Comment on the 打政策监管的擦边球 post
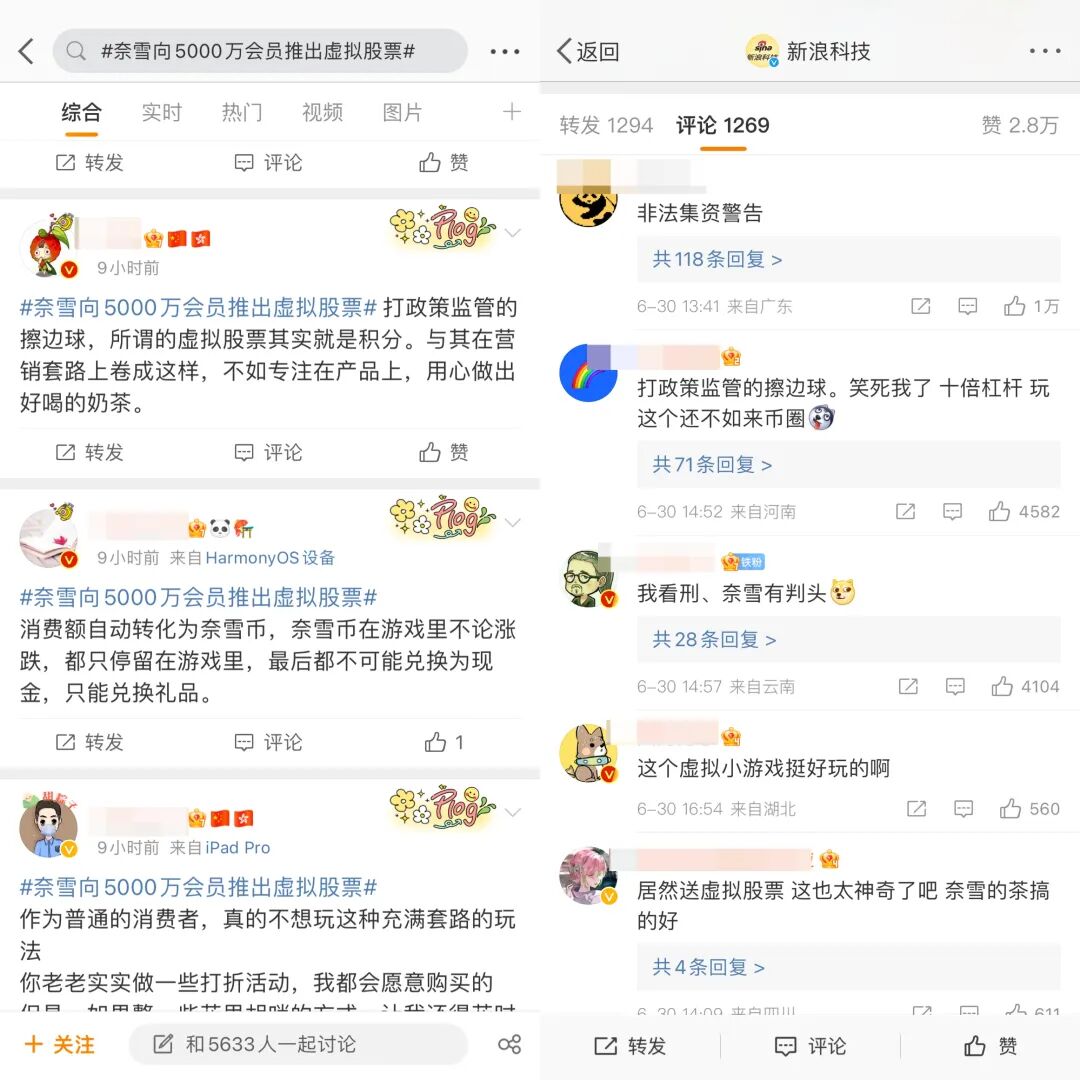 tap(269, 453)
